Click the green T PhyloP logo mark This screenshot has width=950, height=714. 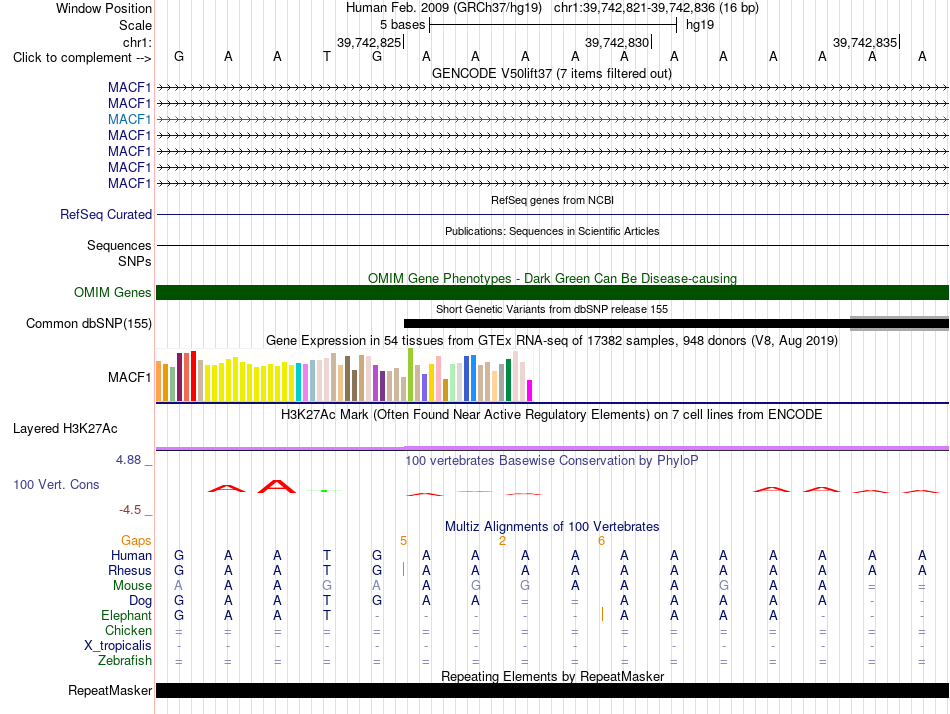tap(324, 490)
